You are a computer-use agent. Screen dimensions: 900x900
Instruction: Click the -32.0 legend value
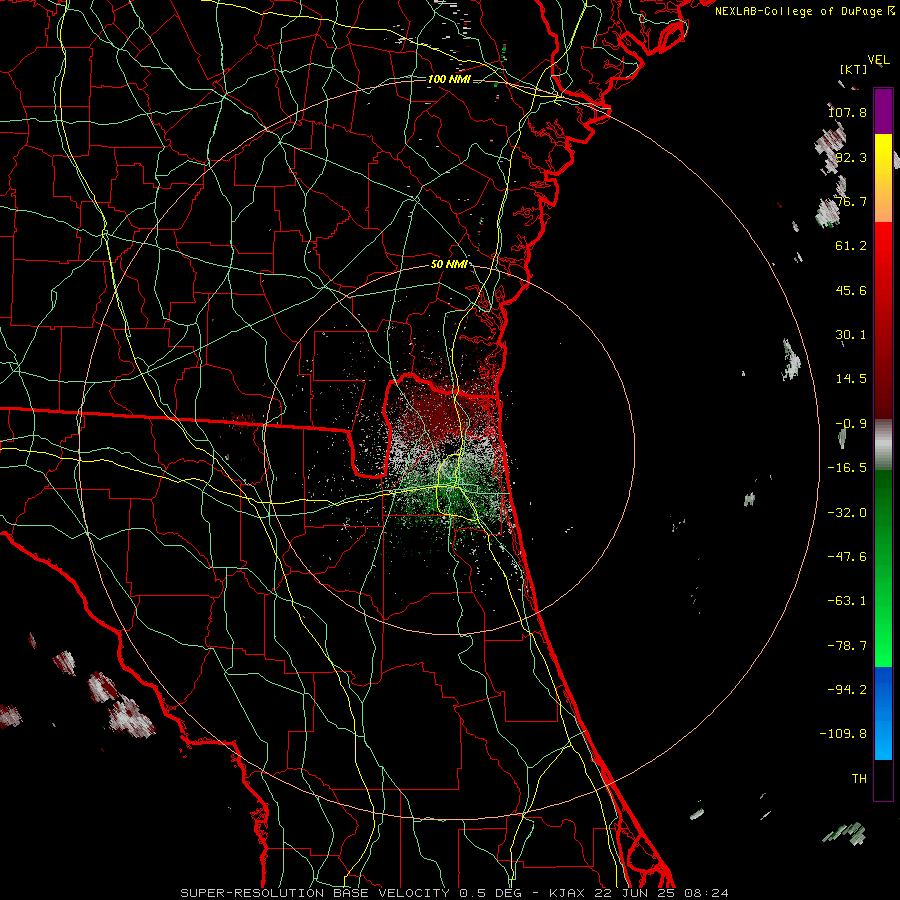(x=847, y=513)
